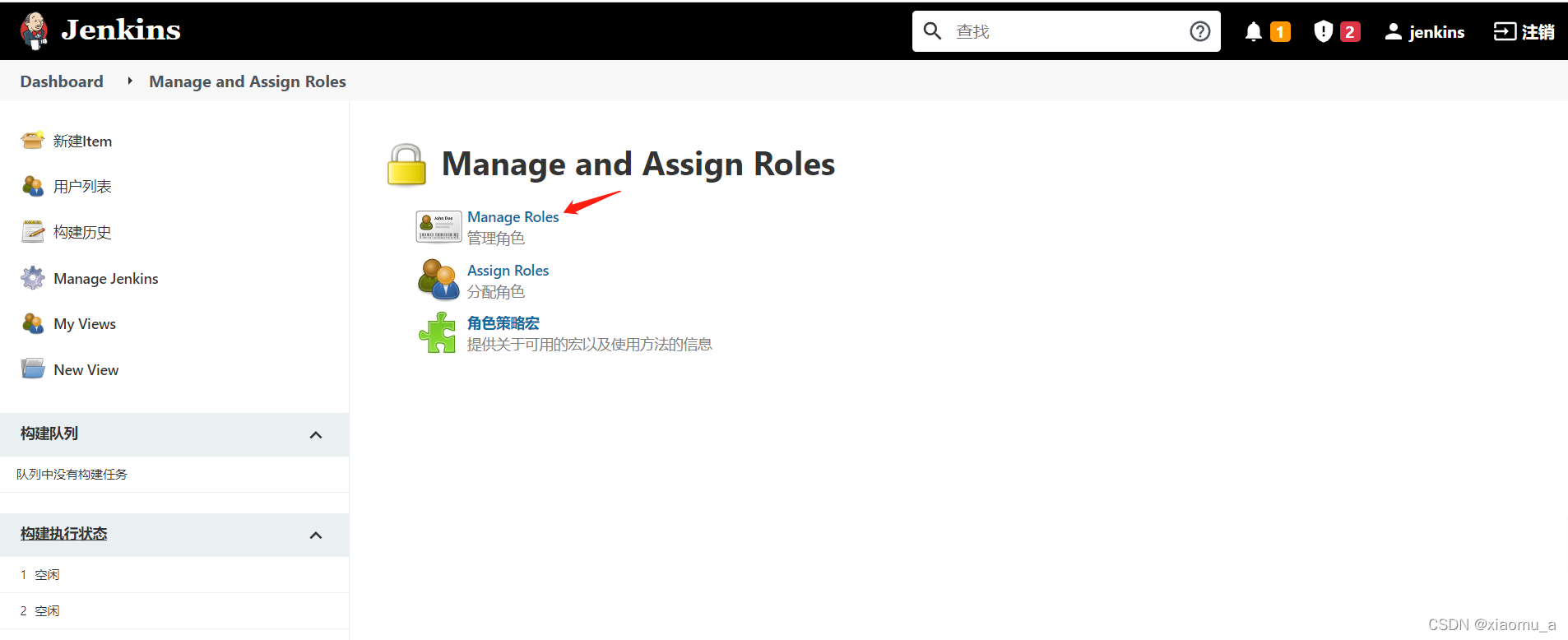
Task: Click the yellow padlock page icon
Action: click(406, 165)
